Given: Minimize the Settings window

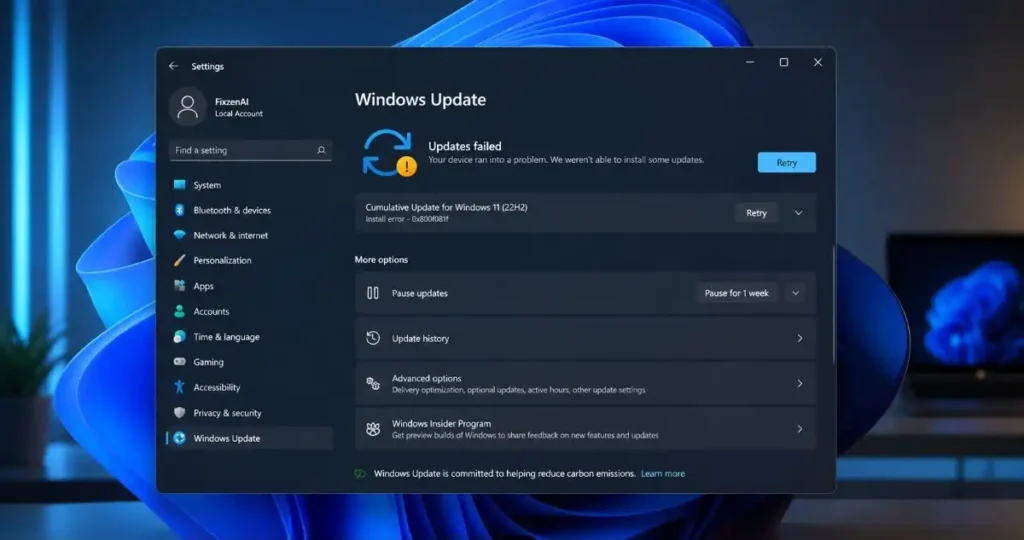Looking at the screenshot, I should click(x=750, y=63).
